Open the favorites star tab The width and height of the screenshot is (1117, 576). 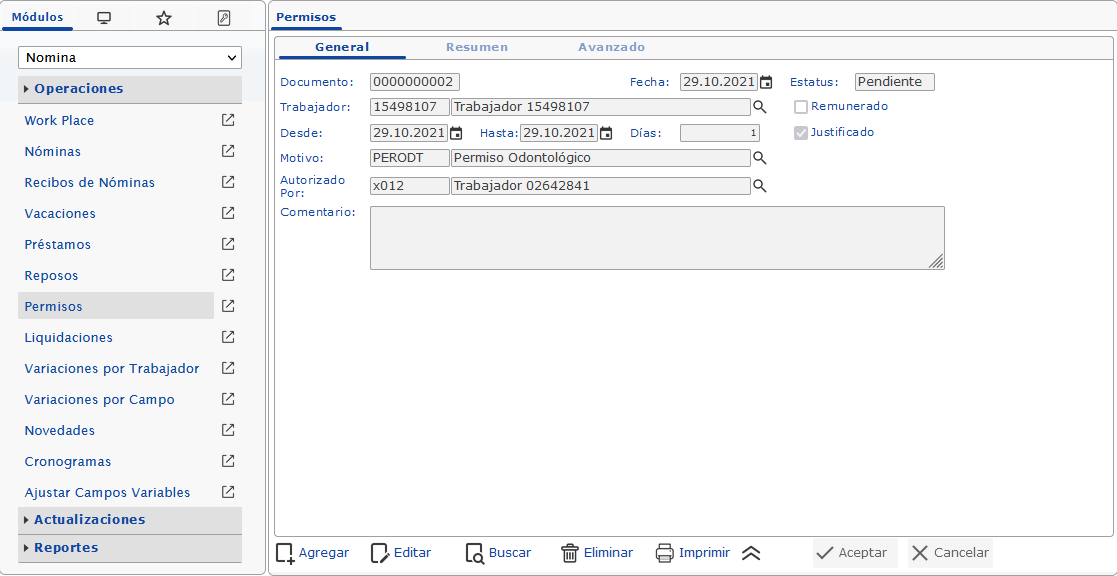click(x=164, y=19)
